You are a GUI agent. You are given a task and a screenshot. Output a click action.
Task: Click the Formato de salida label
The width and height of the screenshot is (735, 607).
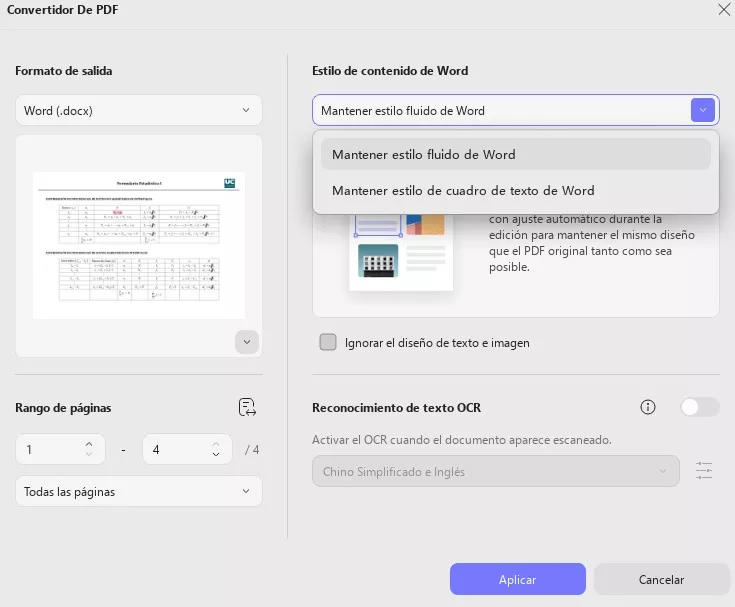pyautogui.click(x=64, y=71)
